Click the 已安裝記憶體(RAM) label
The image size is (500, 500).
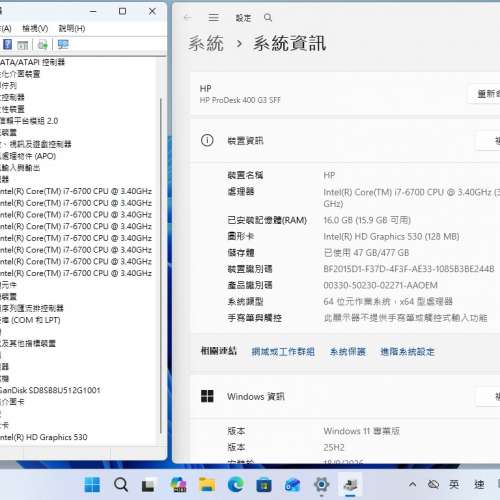(x=267, y=220)
